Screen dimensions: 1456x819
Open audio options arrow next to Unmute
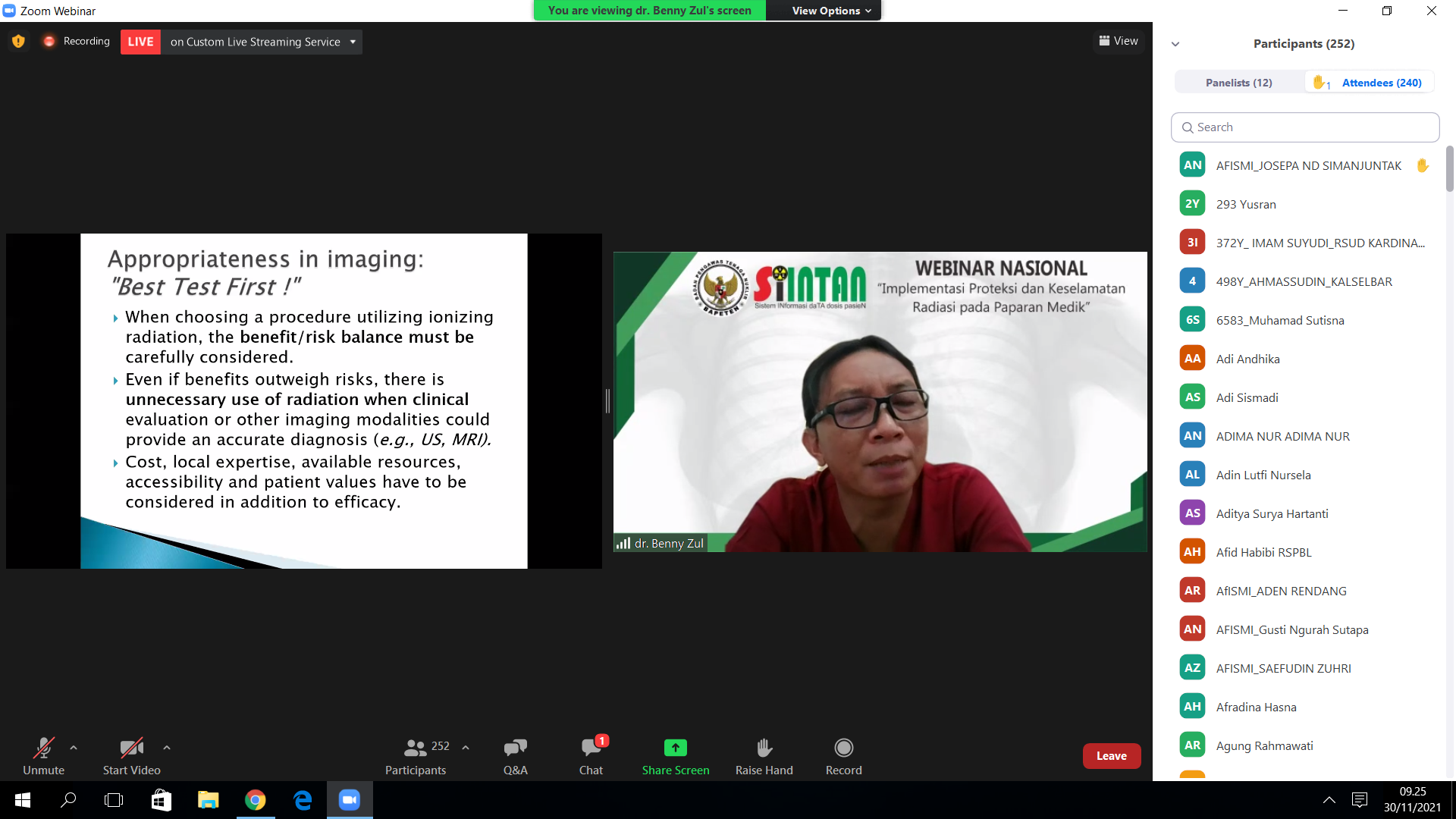coord(74,748)
